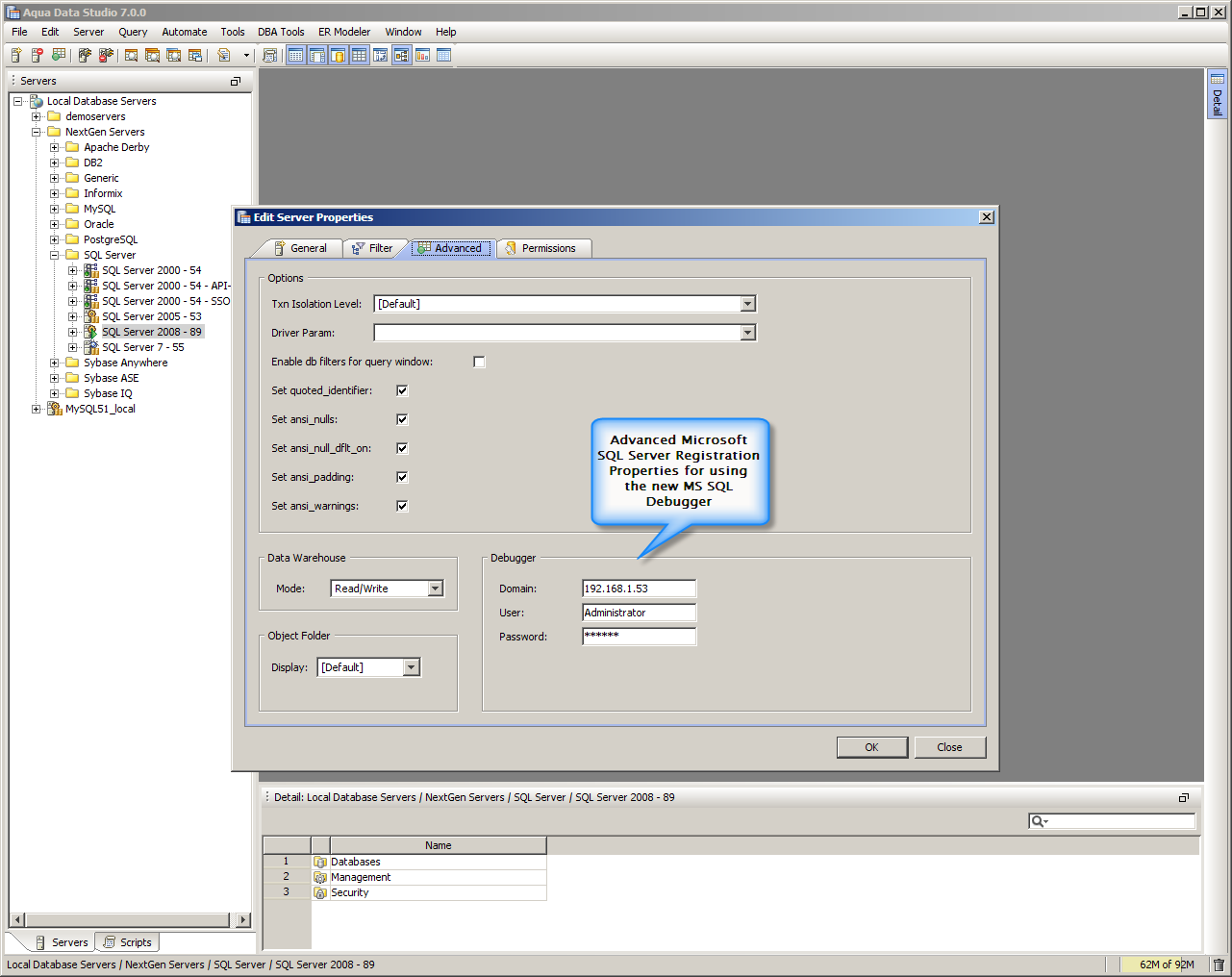Open the DBA Tools menu
Image resolution: width=1232 pixels, height=977 pixels.
281,32
